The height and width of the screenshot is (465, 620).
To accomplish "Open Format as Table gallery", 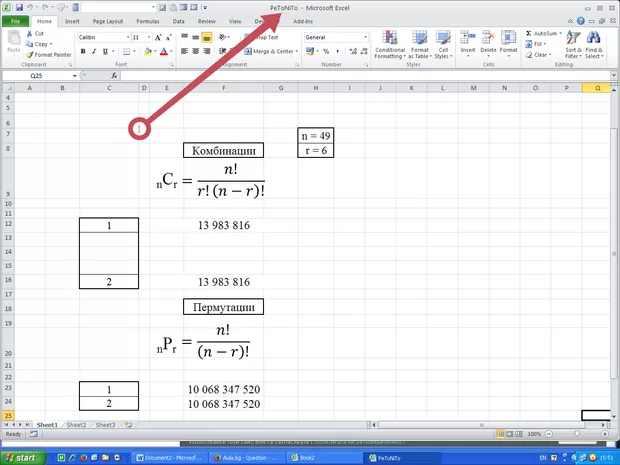I will pos(420,45).
